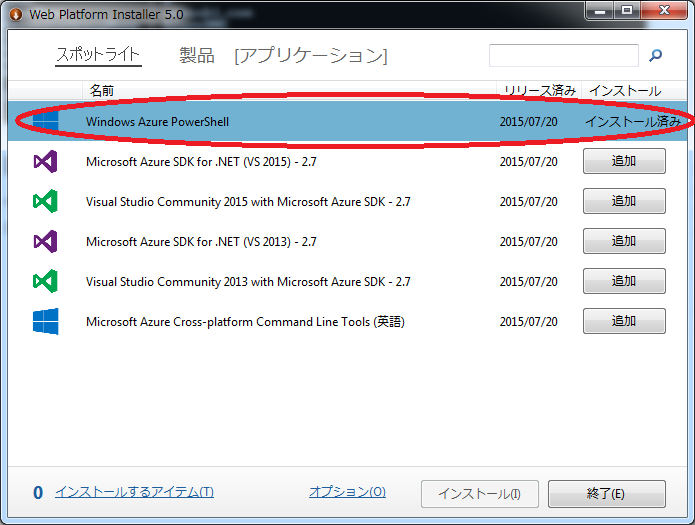Image resolution: width=695 pixels, height=525 pixels.
Task: Click the Visual Studio Community 2015 icon
Action: point(45,201)
